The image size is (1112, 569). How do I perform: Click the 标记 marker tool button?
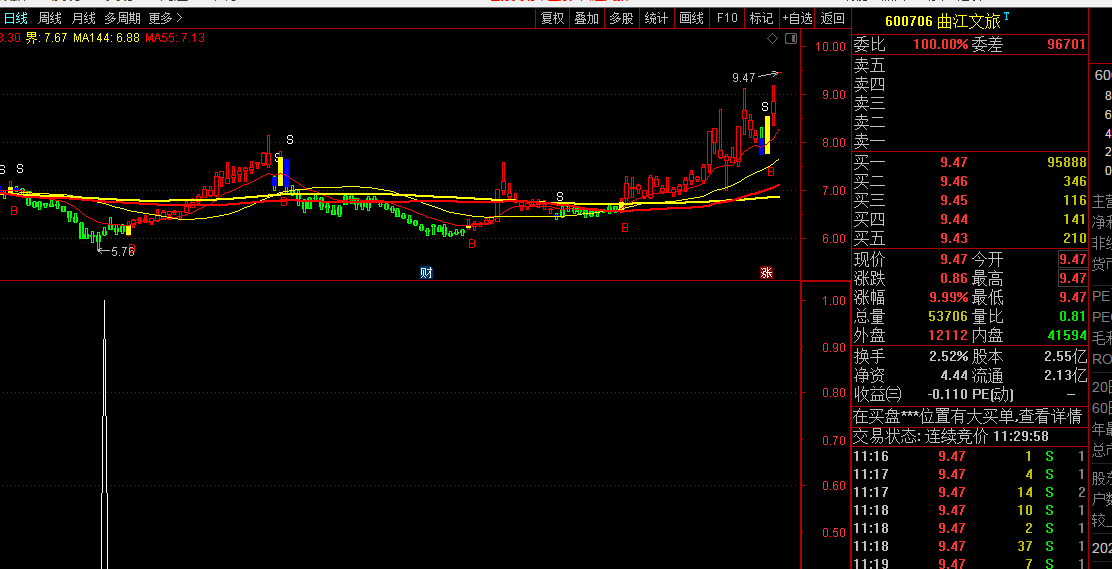tap(761, 18)
